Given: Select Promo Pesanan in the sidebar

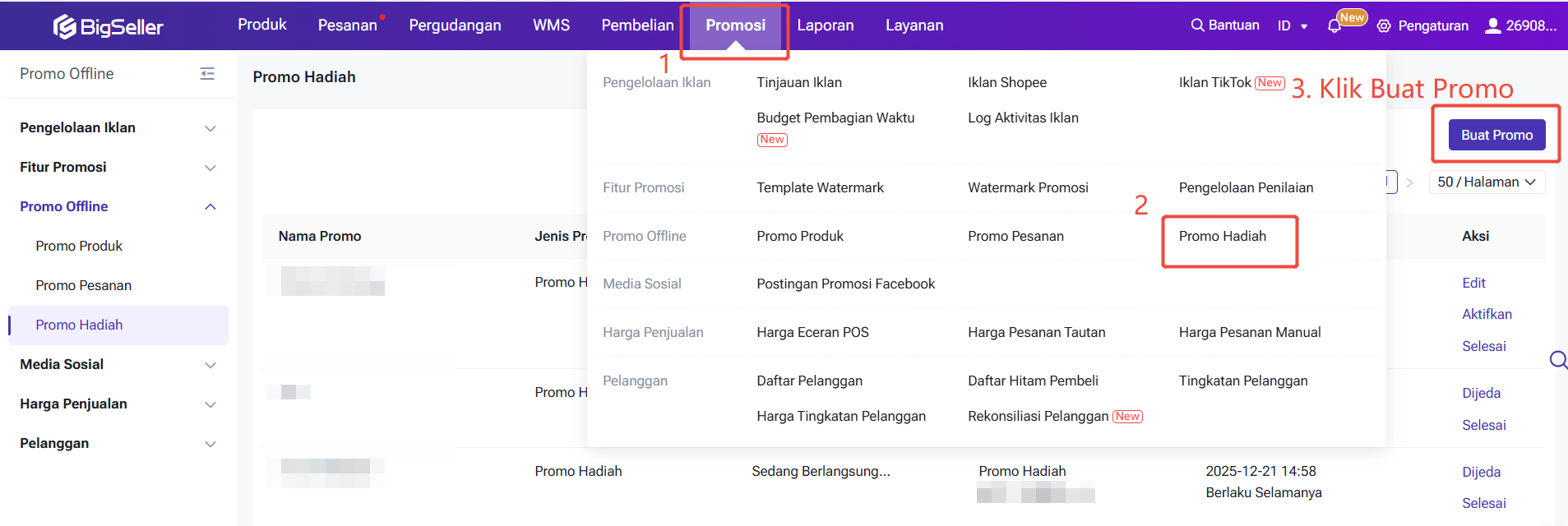Looking at the screenshot, I should (84, 285).
